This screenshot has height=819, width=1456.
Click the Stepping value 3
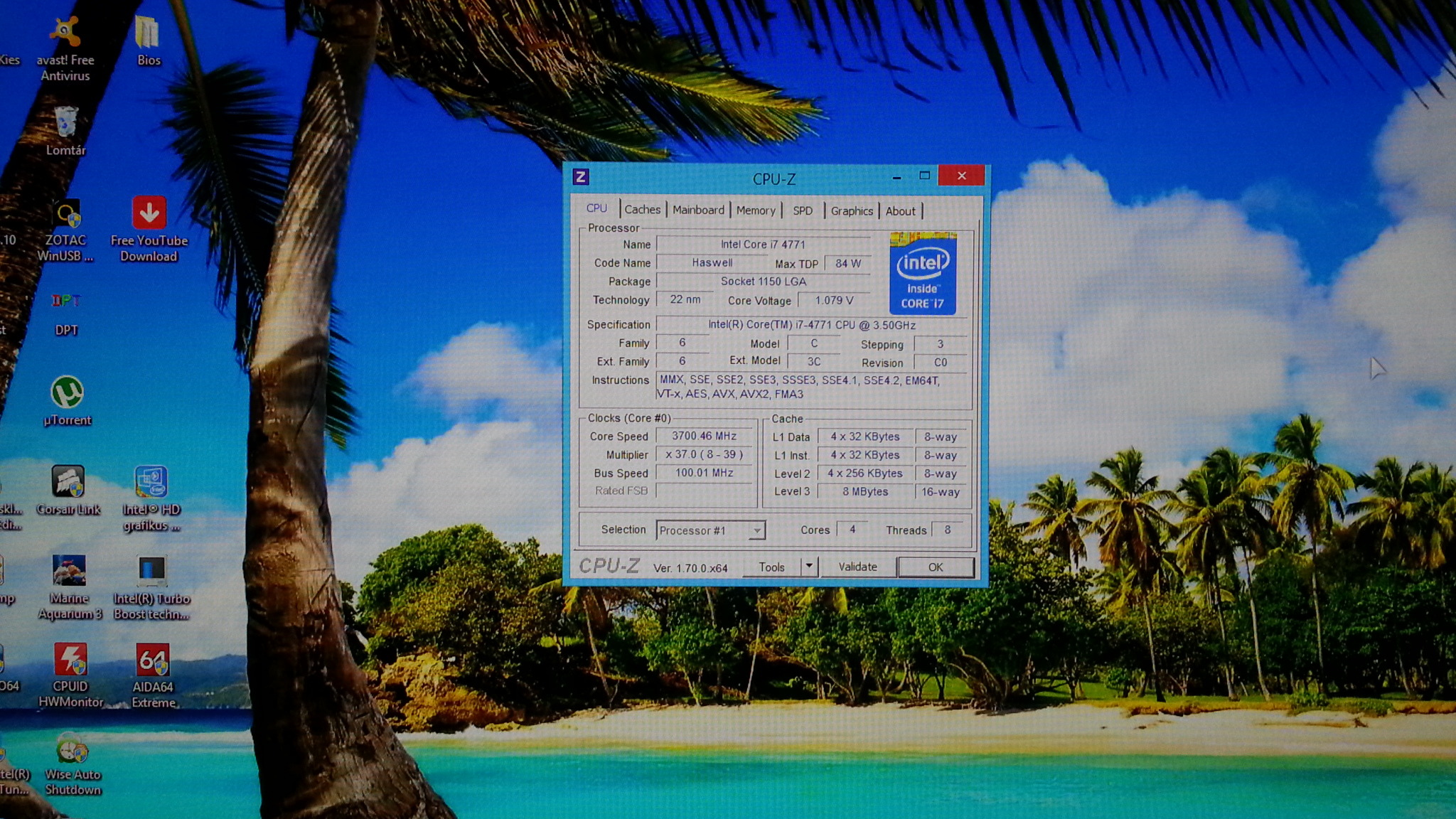click(940, 344)
